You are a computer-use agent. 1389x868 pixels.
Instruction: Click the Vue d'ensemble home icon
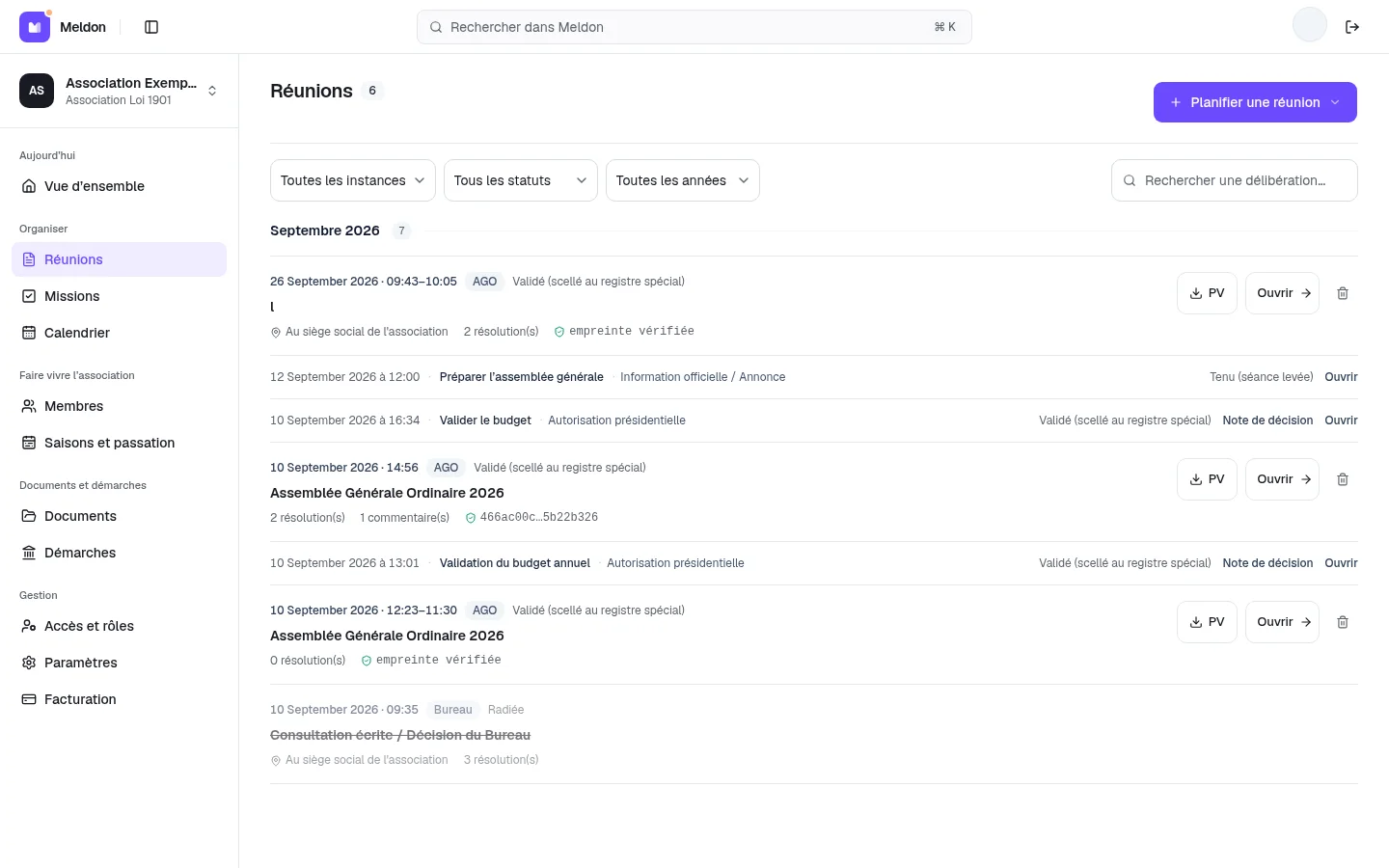pyautogui.click(x=29, y=186)
